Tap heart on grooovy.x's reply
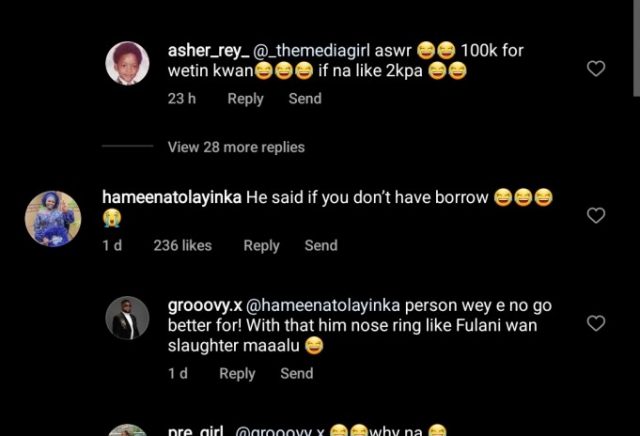 pos(595,323)
